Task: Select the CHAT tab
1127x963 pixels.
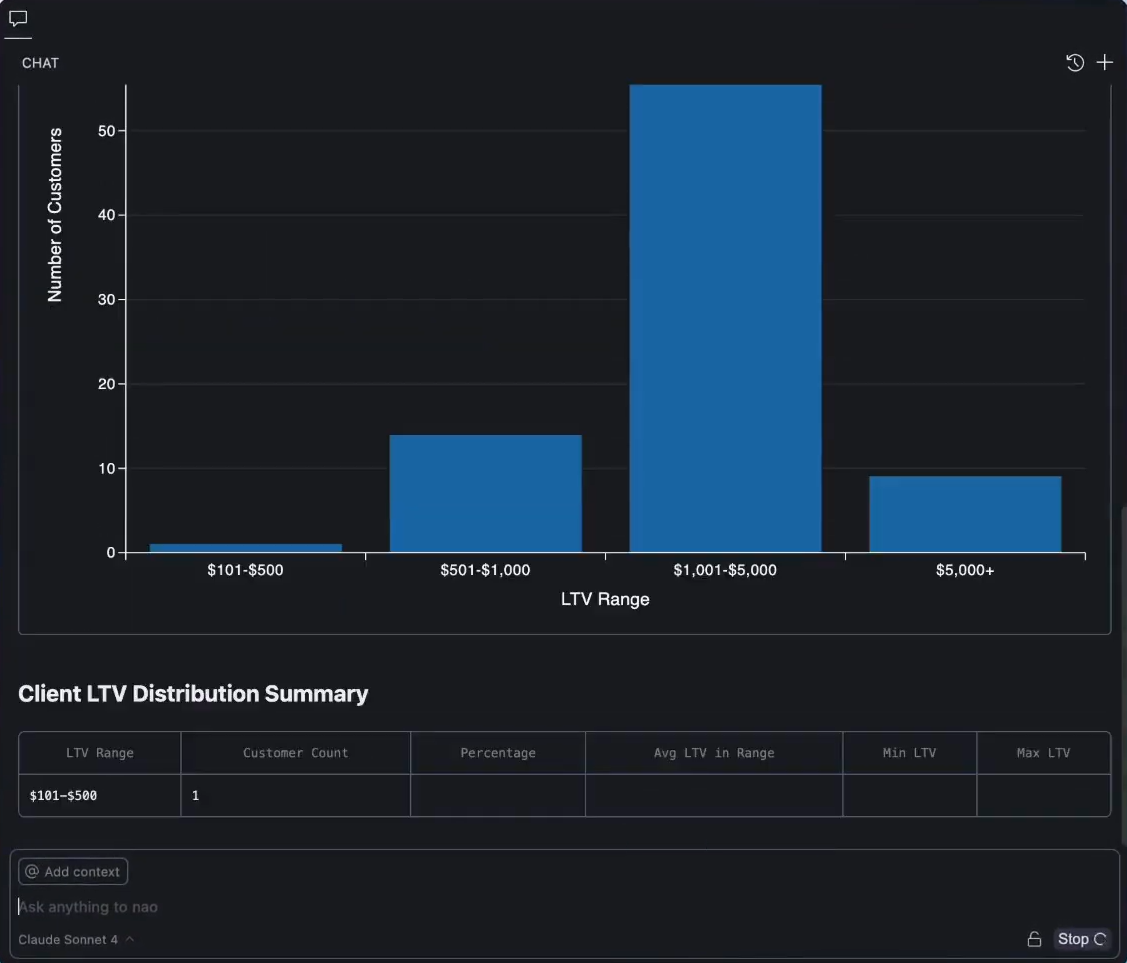Action: pyautogui.click(x=40, y=62)
